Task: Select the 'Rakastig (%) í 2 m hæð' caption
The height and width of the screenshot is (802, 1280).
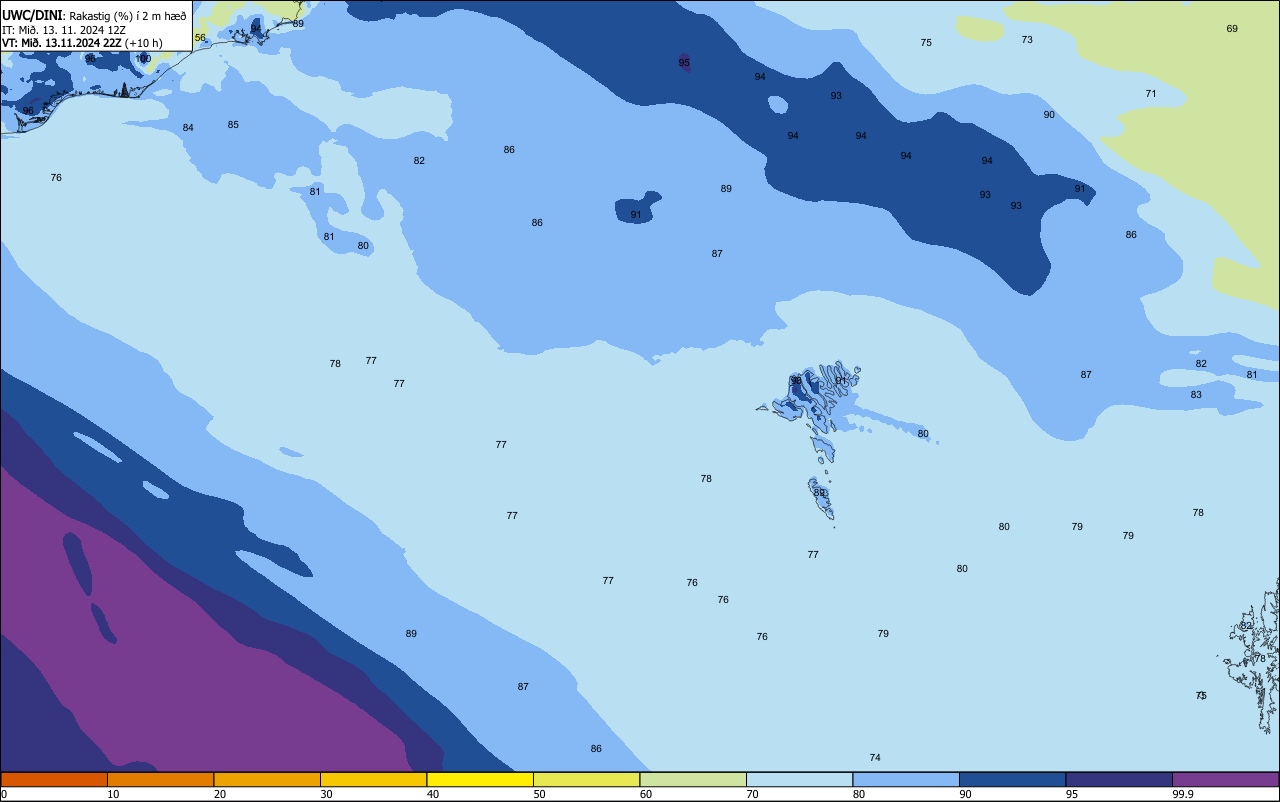Action: pos(126,16)
